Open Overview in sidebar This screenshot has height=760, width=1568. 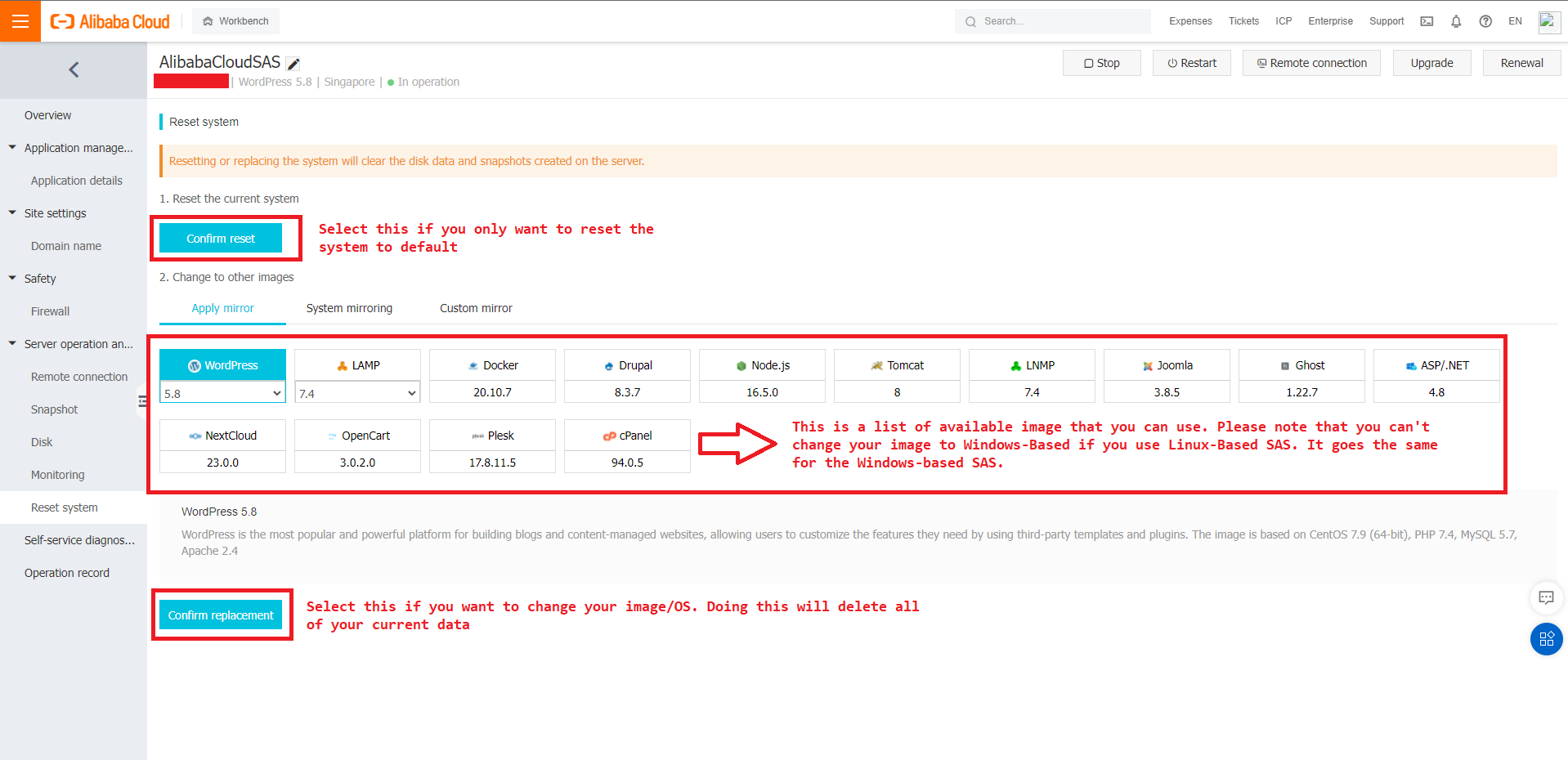point(74,115)
